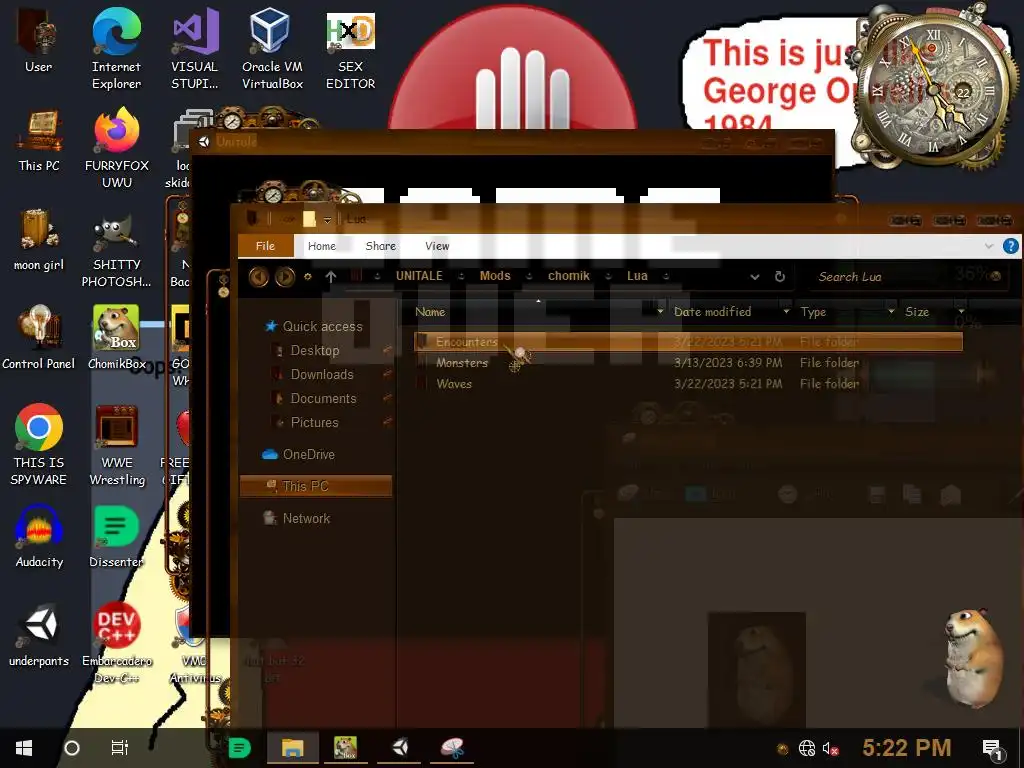Screen dimensions: 1024x768
Task: Open Control Panel desktop icon
Action: click(x=39, y=338)
